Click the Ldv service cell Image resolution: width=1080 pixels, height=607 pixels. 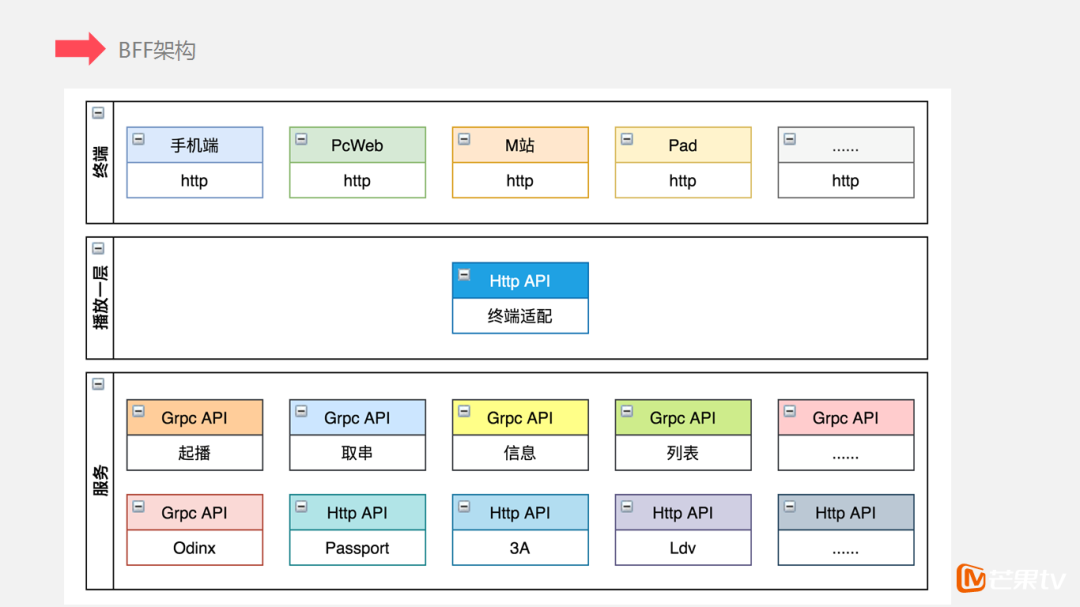683,548
